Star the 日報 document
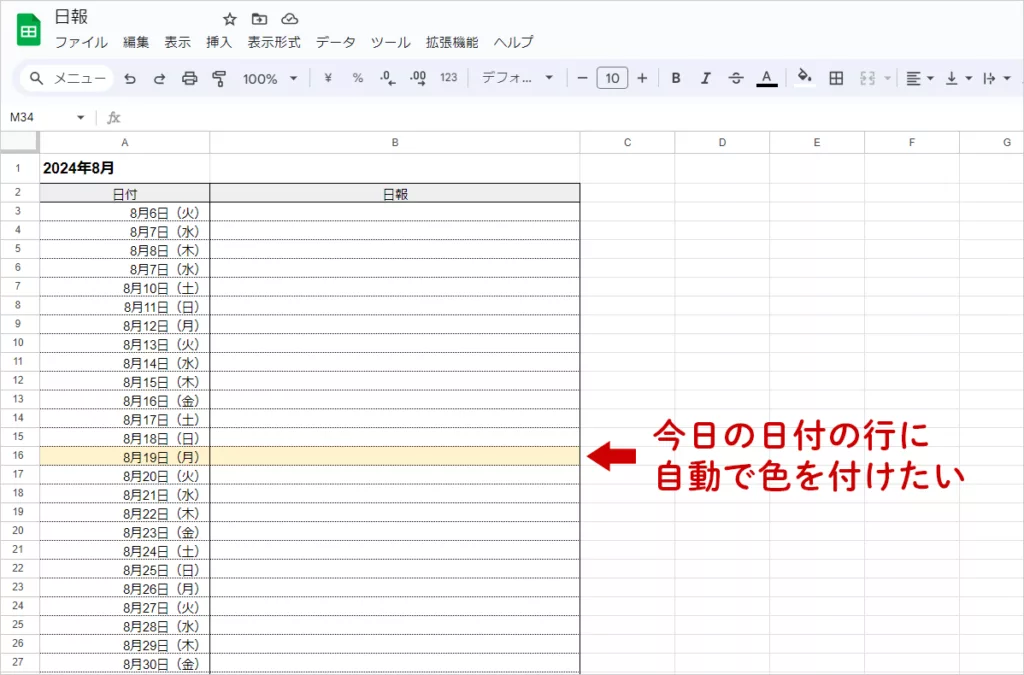The width and height of the screenshot is (1024, 675). pos(229,19)
